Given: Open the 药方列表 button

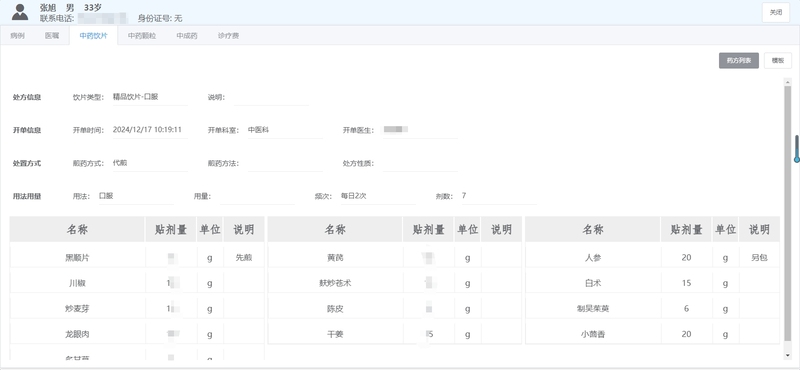Looking at the screenshot, I should point(739,60).
